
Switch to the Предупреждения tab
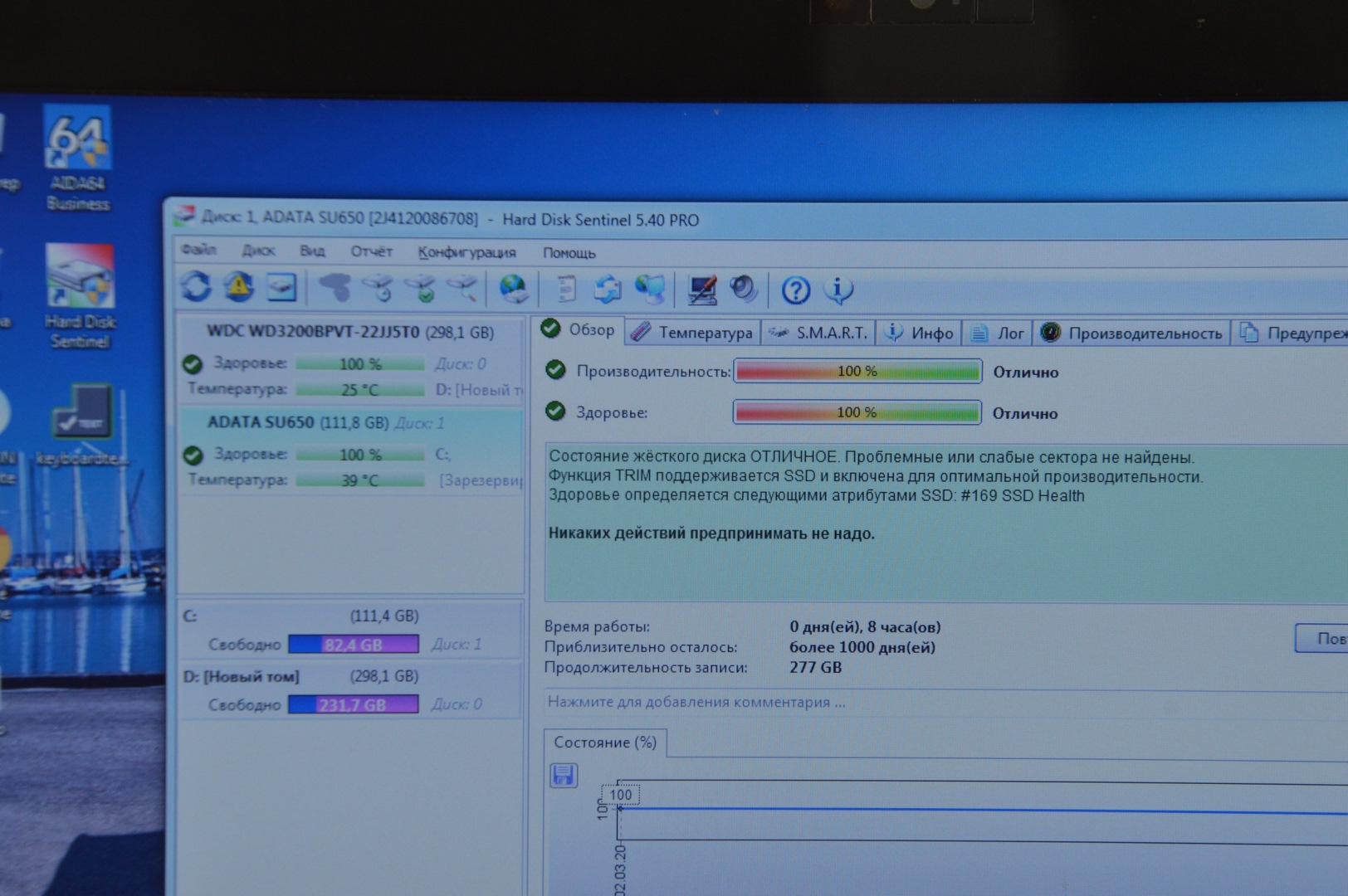1291,333
